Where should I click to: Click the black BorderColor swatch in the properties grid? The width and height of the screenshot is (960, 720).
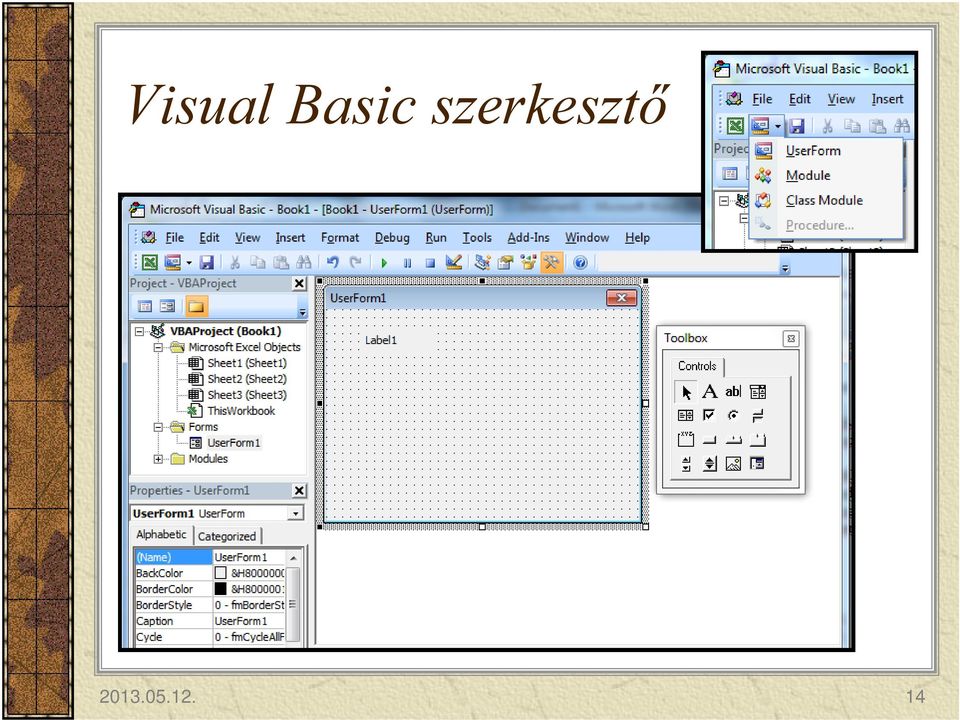(220, 589)
